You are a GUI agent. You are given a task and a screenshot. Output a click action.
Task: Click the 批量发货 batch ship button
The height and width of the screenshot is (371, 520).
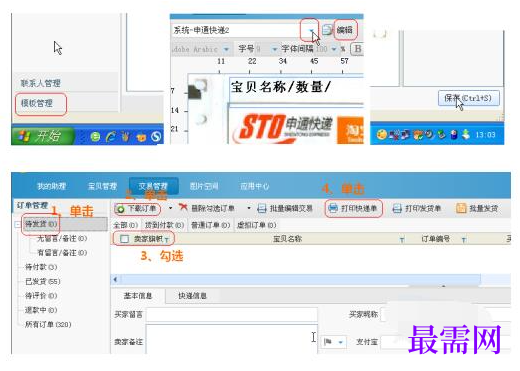click(477, 209)
